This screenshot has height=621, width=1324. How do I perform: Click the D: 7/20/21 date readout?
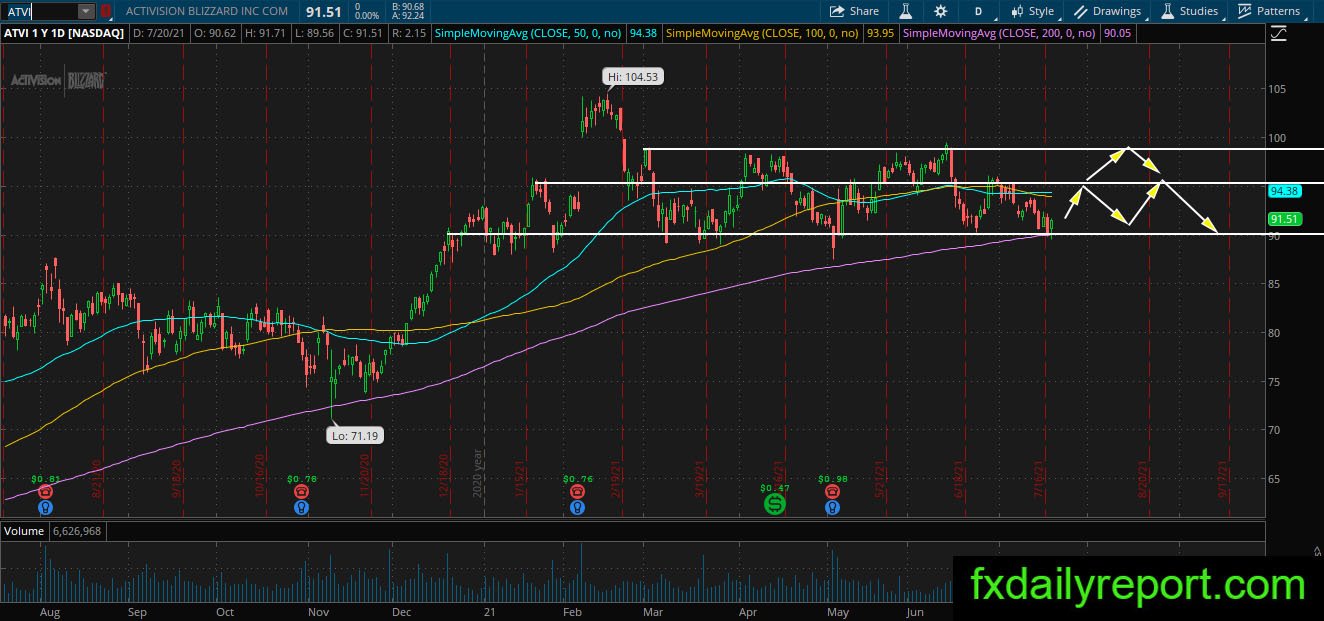[x=159, y=34]
